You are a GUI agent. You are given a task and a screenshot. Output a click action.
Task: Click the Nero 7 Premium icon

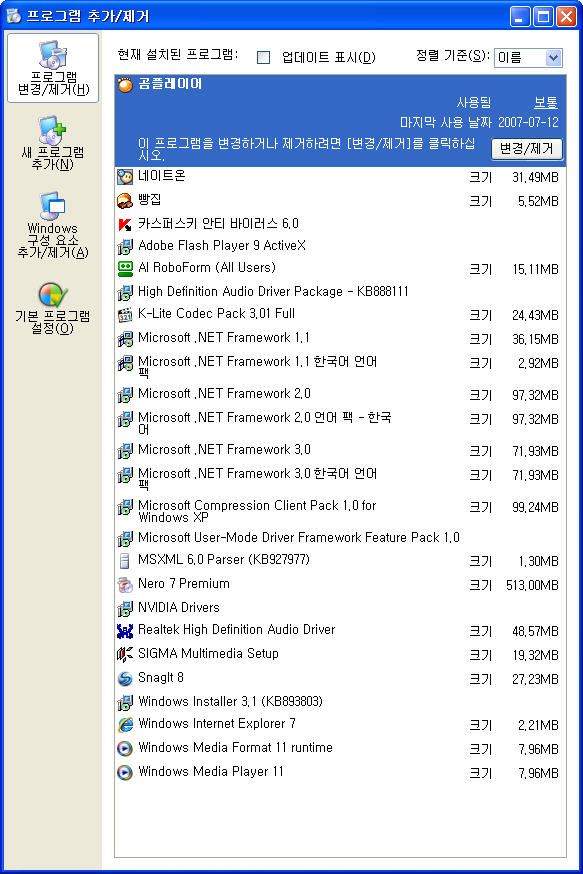pyautogui.click(x=125, y=585)
